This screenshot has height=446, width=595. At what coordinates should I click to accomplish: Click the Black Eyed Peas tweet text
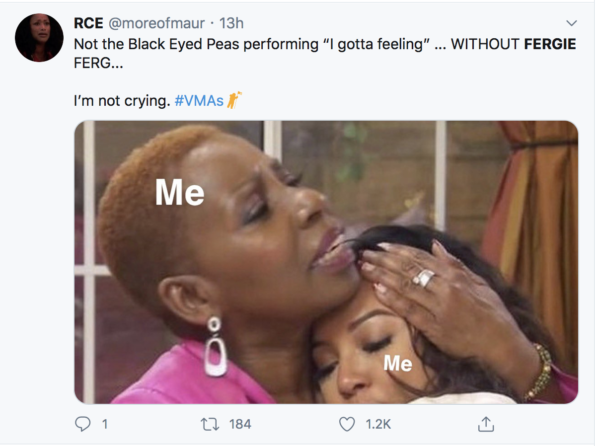[325, 53]
